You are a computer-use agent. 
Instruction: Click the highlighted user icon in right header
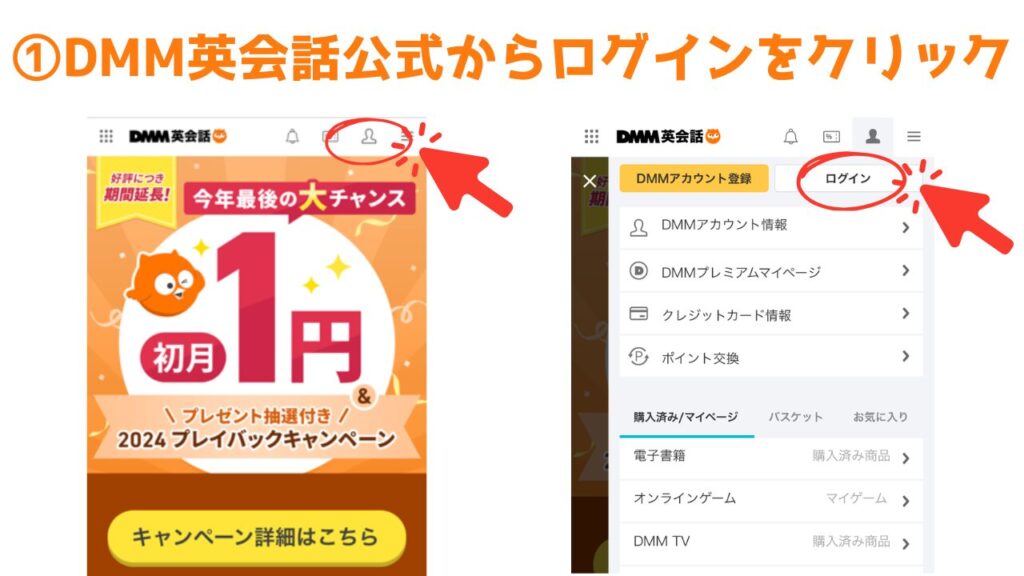(x=872, y=136)
